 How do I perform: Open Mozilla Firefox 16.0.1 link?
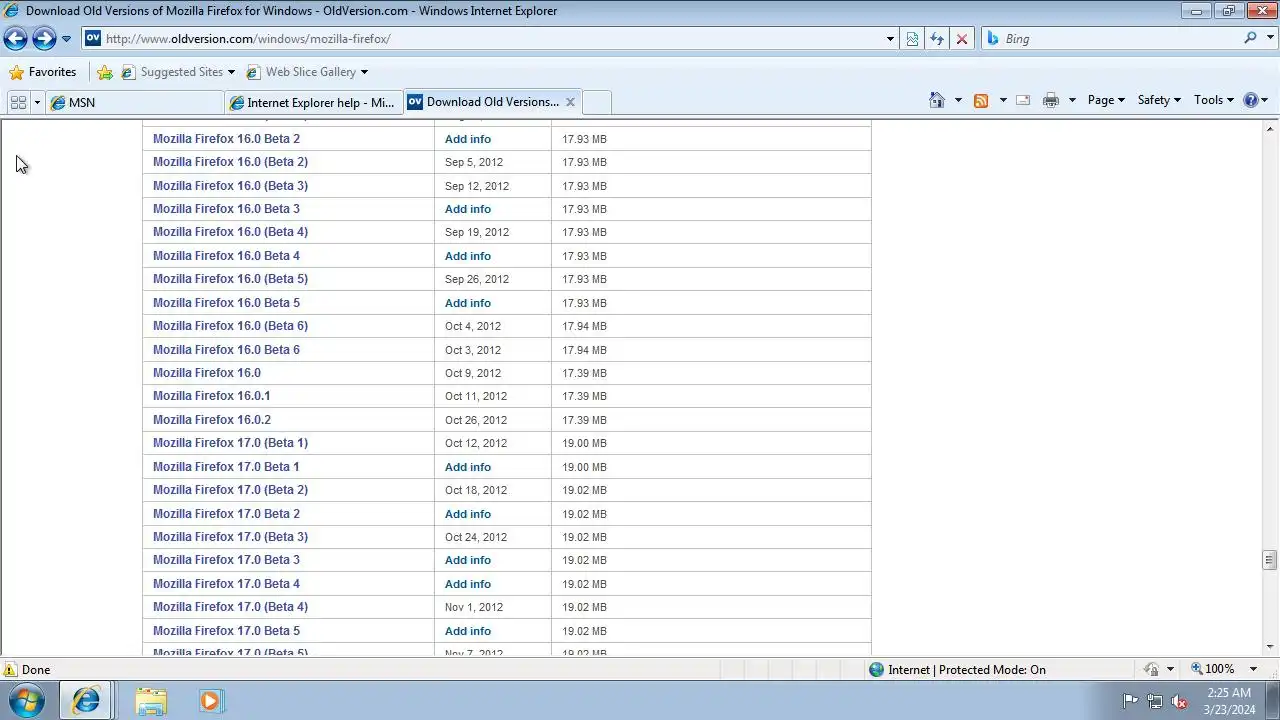[211, 396]
